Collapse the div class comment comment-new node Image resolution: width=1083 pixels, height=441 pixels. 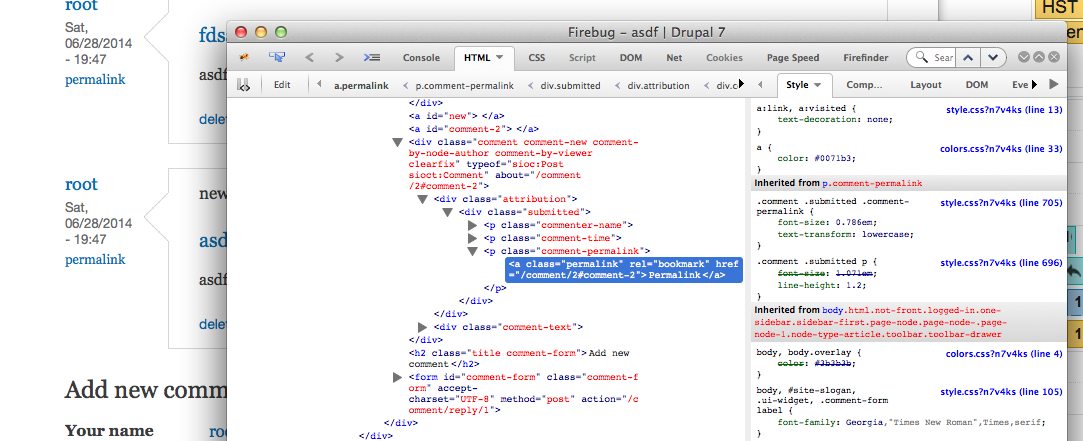pyautogui.click(x=397, y=142)
